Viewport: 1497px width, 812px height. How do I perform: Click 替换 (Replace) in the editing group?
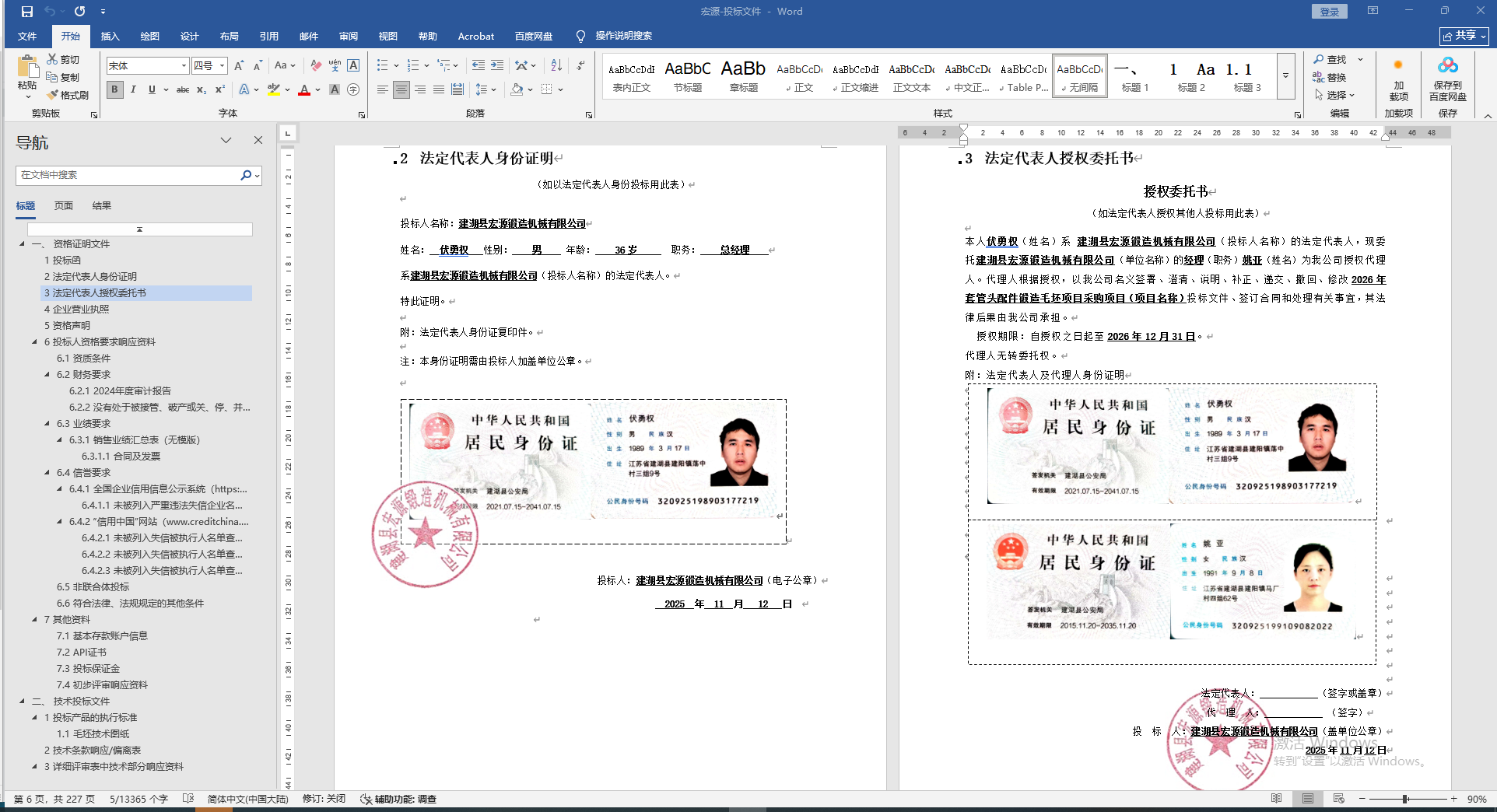(1330, 78)
